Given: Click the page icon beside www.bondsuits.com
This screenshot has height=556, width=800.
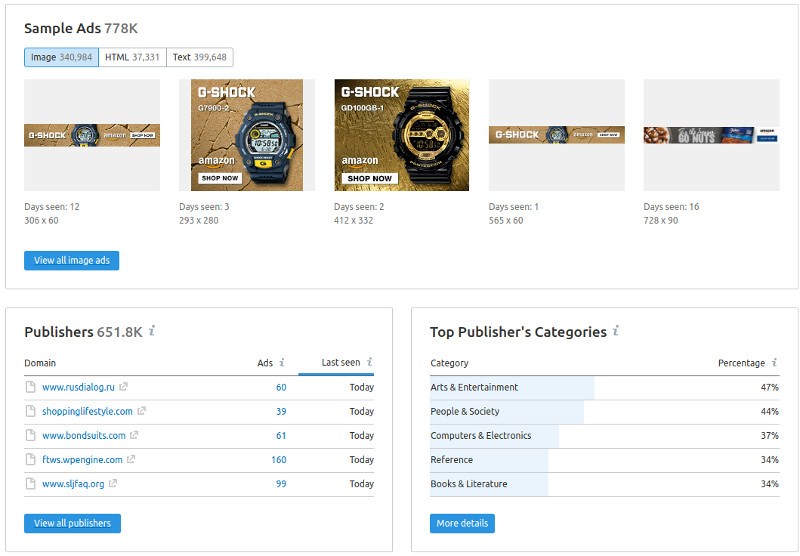Looking at the screenshot, I should [x=31, y=435].
